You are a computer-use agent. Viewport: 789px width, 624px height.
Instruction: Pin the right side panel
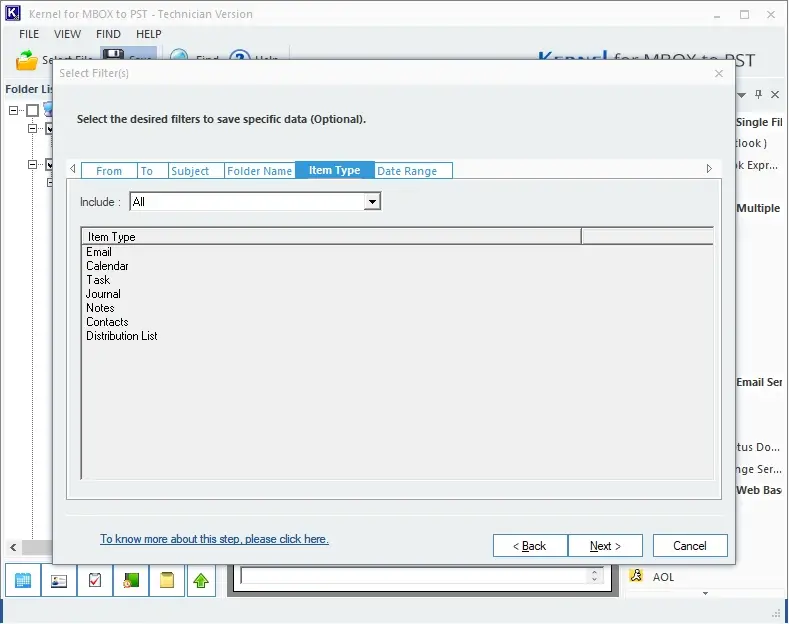coord(758,94)
